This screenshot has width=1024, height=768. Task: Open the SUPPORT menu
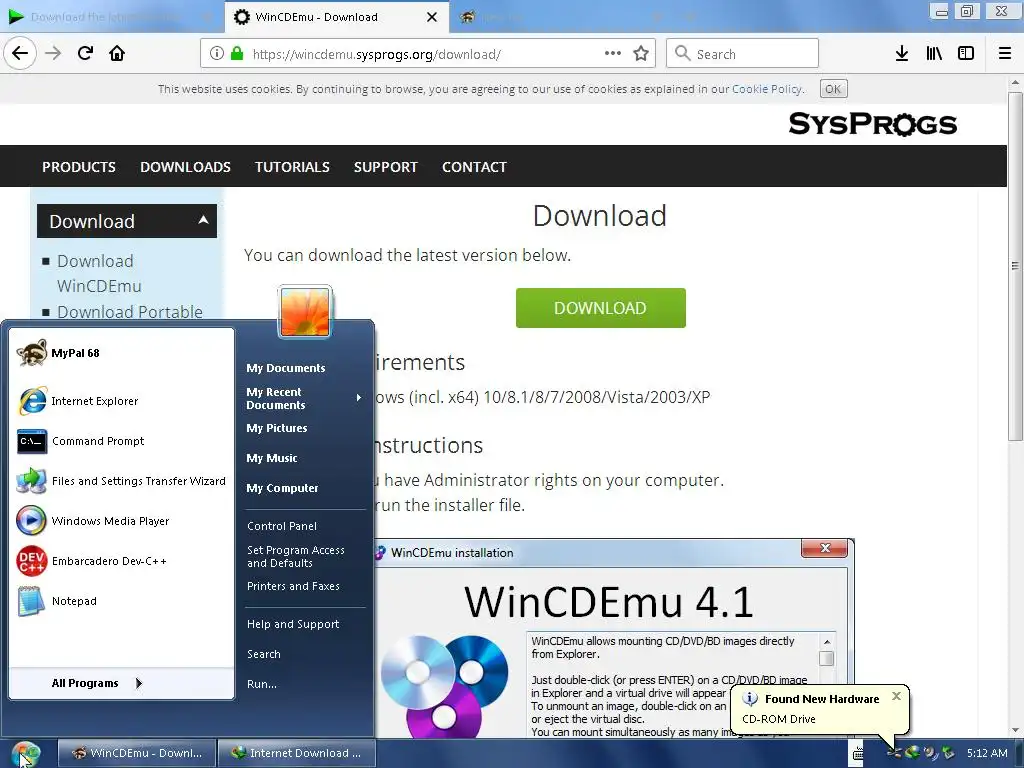[x=386, y=167]
